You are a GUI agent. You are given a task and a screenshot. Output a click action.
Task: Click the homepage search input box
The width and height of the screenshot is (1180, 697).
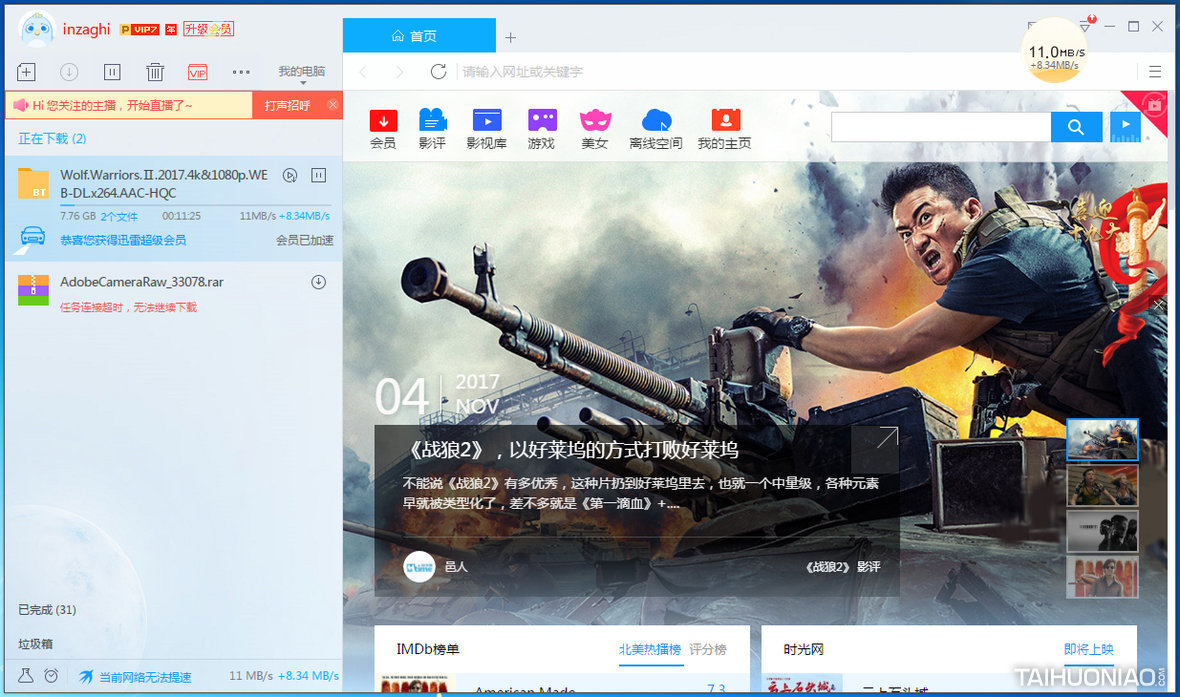pos(941,127)
